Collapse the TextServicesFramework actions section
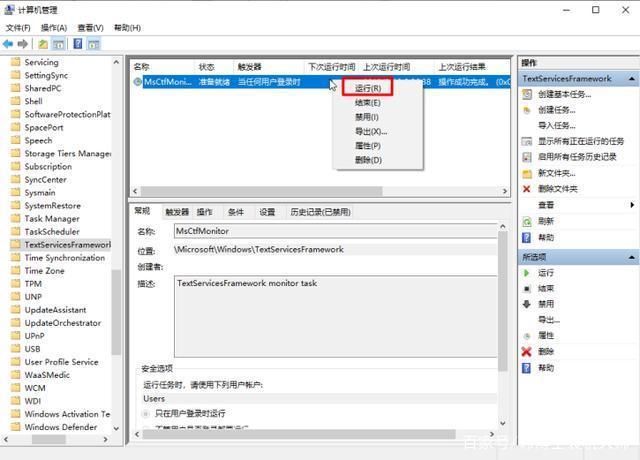The height and width of the screenshot is (460, 640). pyautogui.click(x=631, y=78)
